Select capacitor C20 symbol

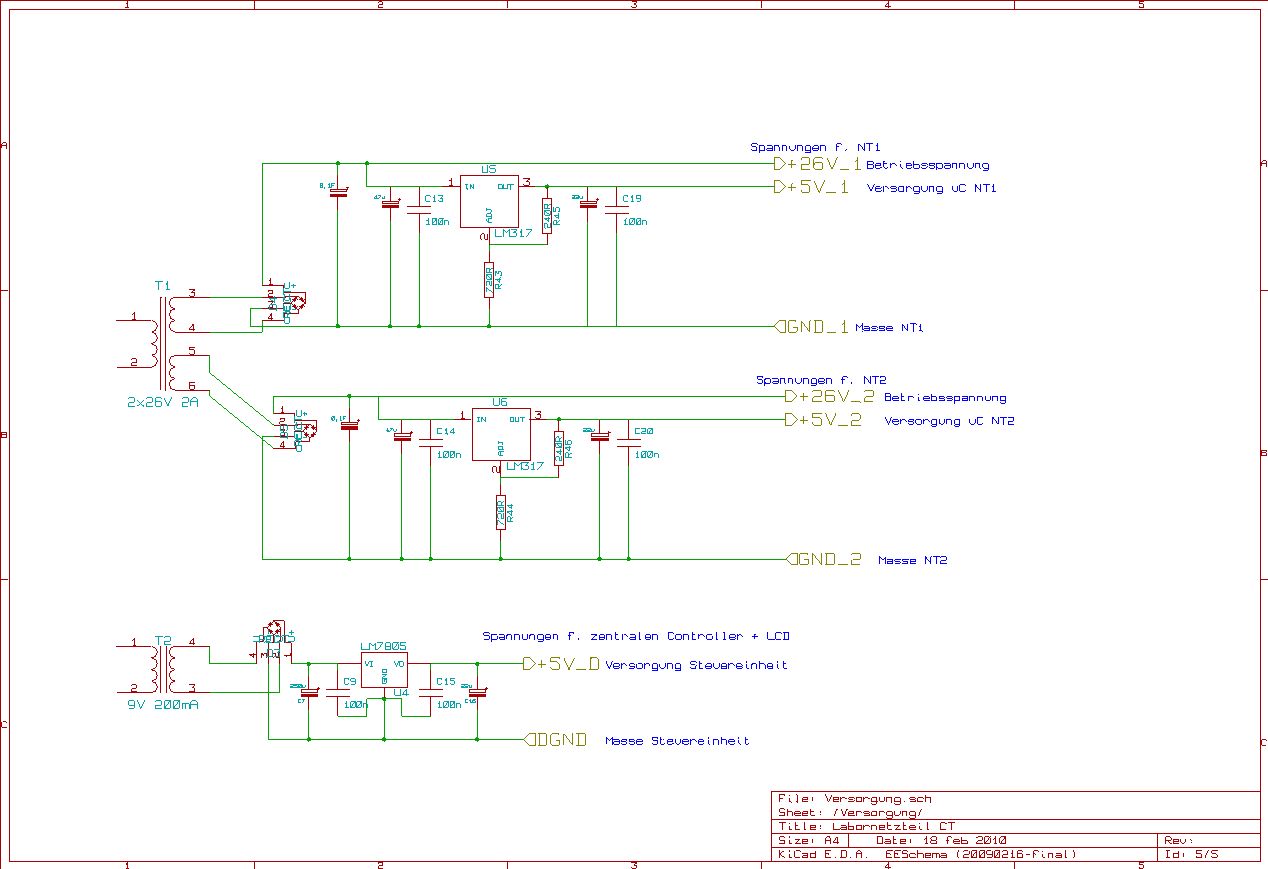pos(628,443)
